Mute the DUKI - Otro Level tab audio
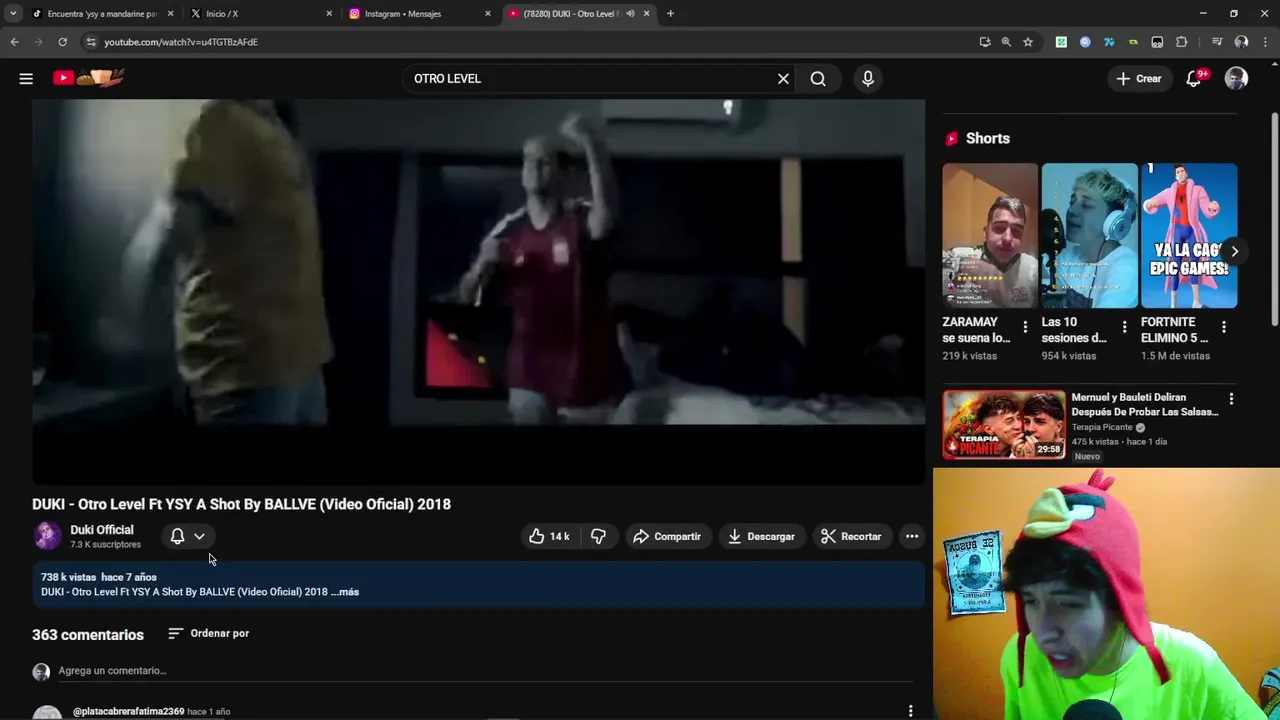 (630, 13)
